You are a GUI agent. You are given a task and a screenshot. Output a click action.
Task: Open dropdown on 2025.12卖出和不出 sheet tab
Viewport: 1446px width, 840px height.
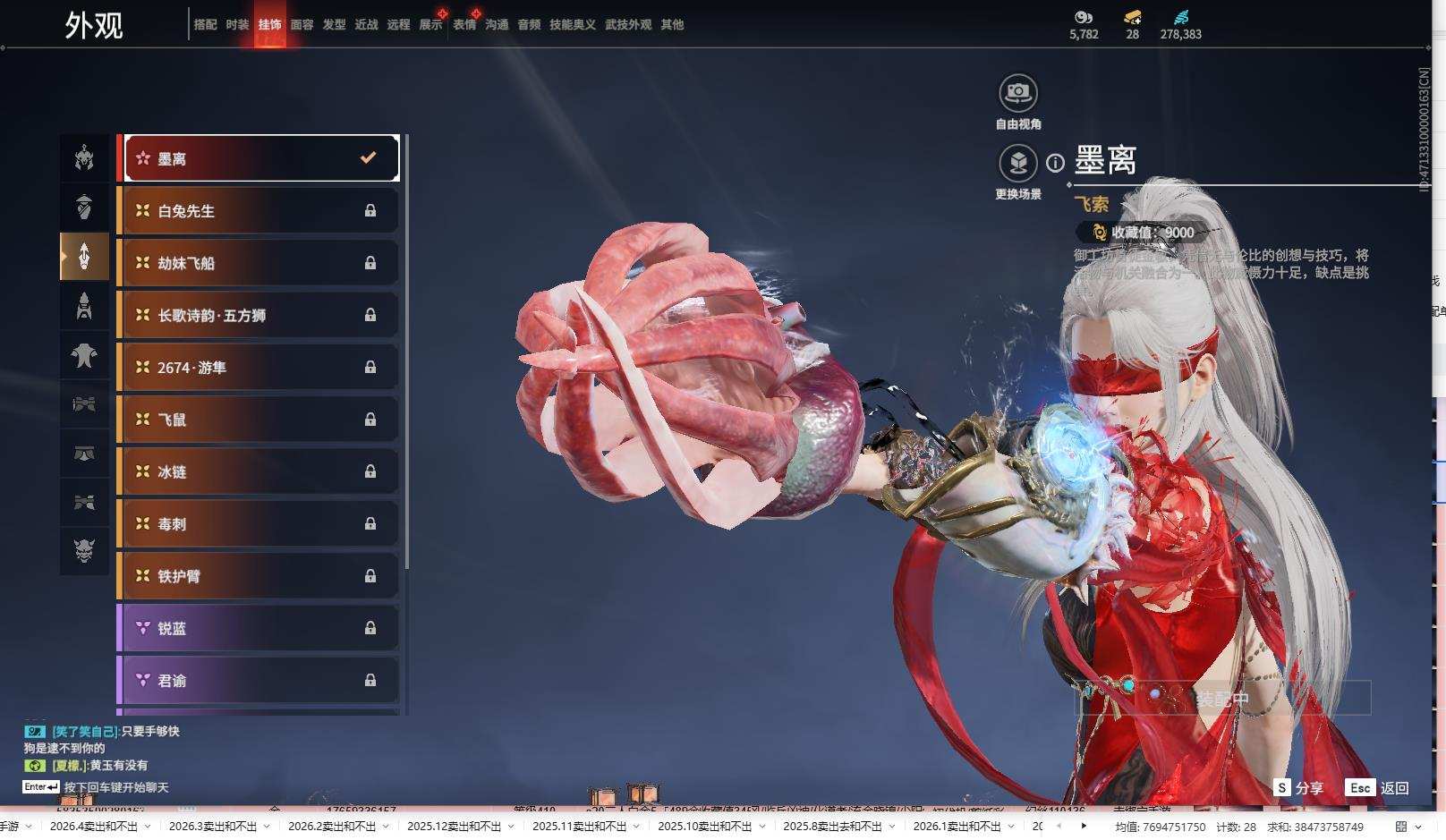pyautogui.click(x=509, y=827)
